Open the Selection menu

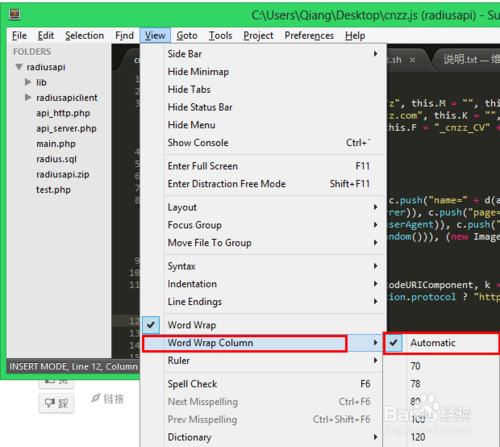click(x=84, y=35)
